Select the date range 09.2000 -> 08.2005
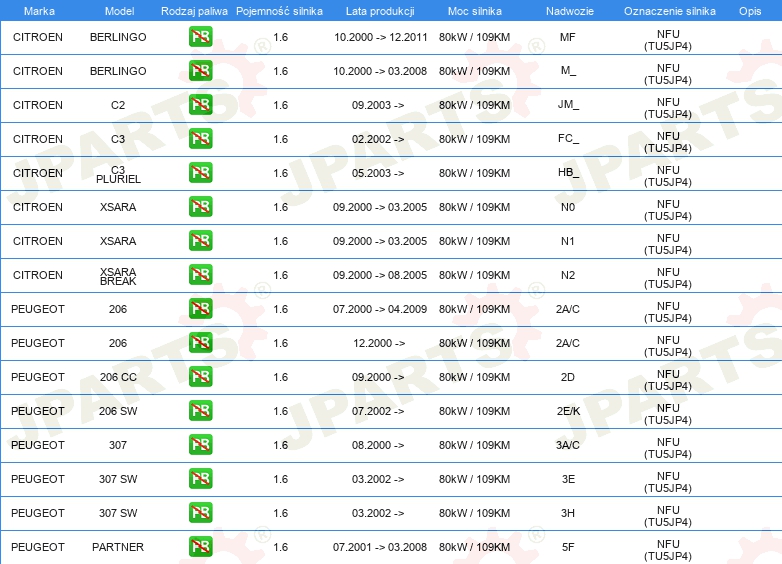Image resolution: width=782 pixels, height=564 pixels. coord(380,275)
